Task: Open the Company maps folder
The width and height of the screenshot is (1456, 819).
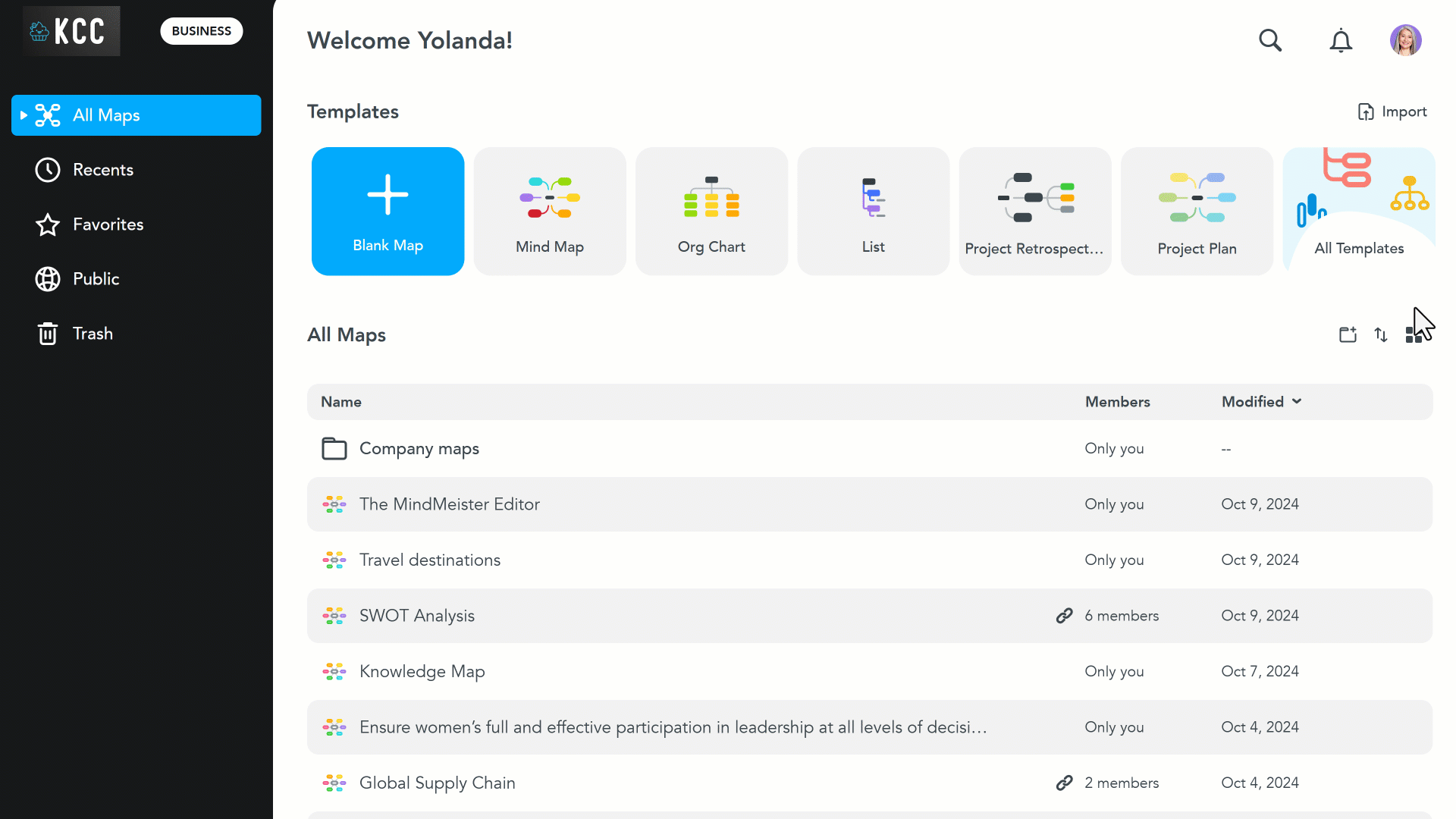Action: point(419,449)
